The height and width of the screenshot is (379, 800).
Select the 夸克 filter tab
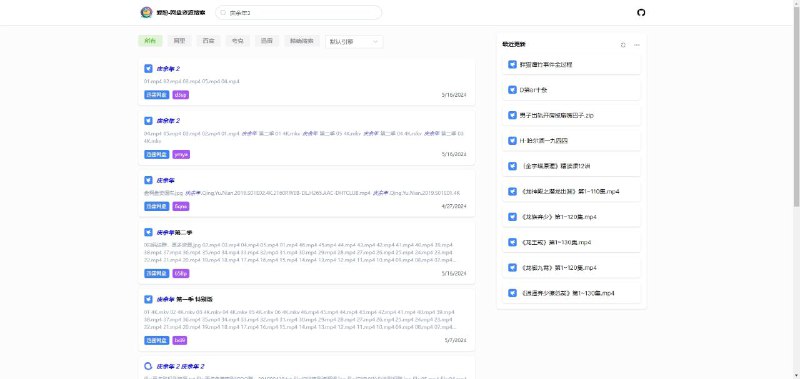[237, 41]
